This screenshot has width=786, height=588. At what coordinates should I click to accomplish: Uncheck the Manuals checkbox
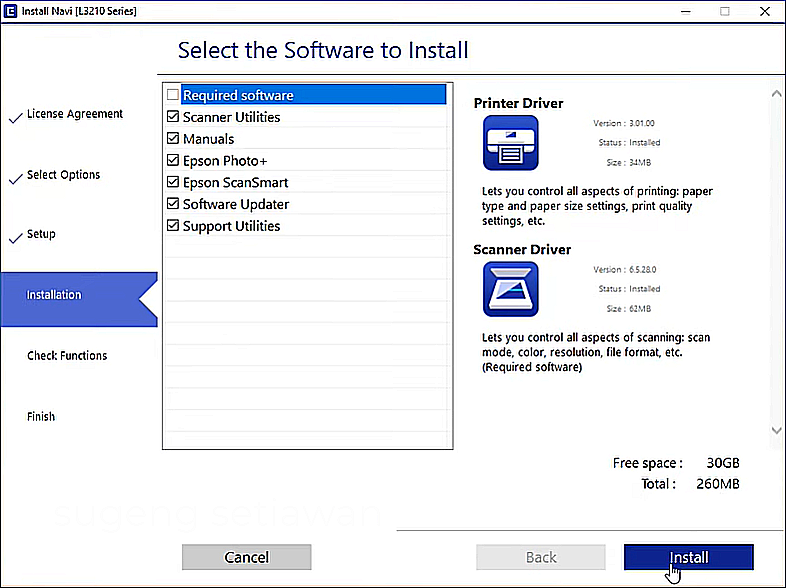(x=173, y=139)
